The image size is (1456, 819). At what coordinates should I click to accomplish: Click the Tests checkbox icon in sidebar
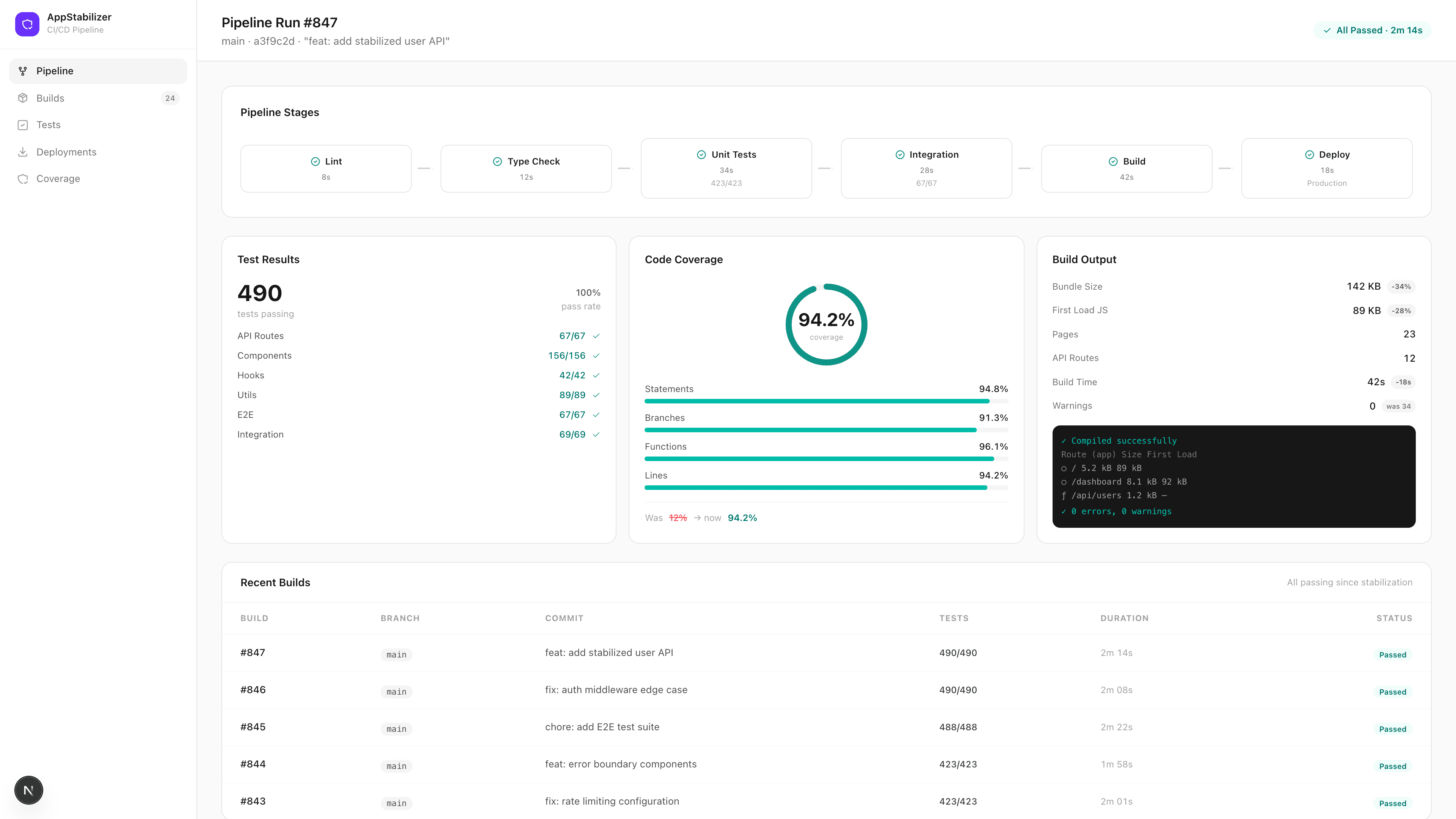point(23,124)
